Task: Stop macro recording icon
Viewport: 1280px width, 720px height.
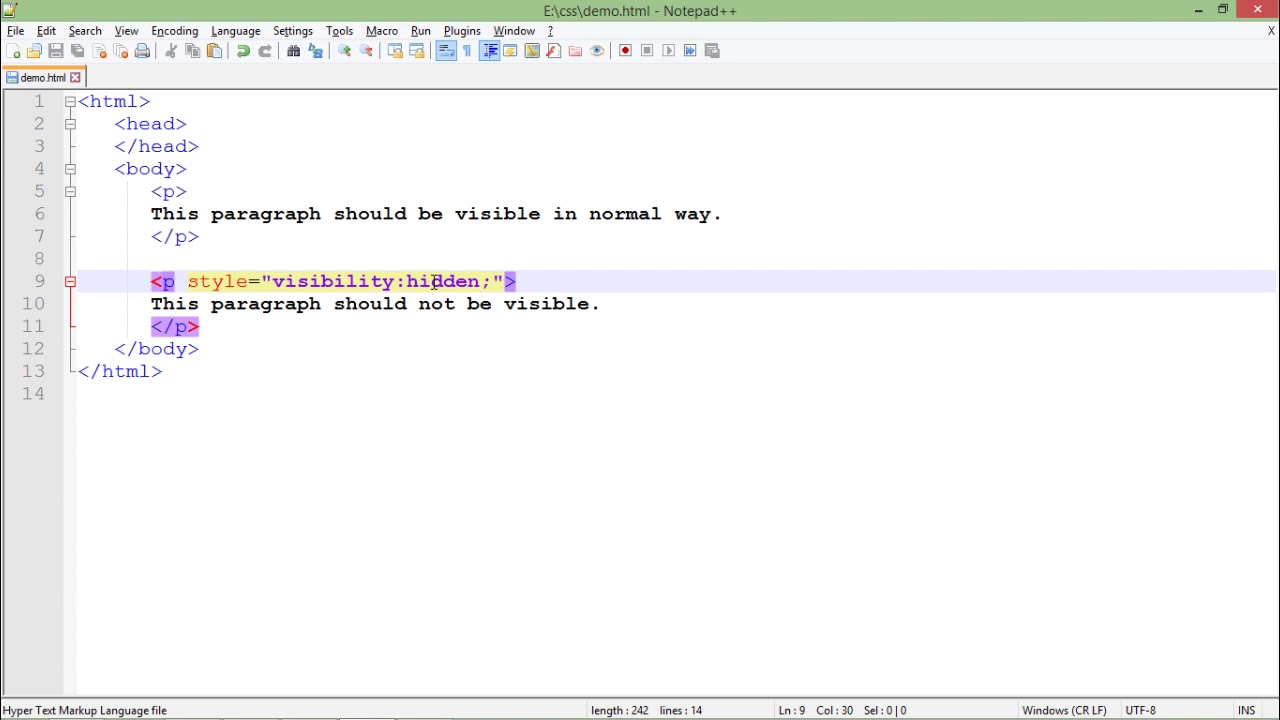Action: pos(647,51)
